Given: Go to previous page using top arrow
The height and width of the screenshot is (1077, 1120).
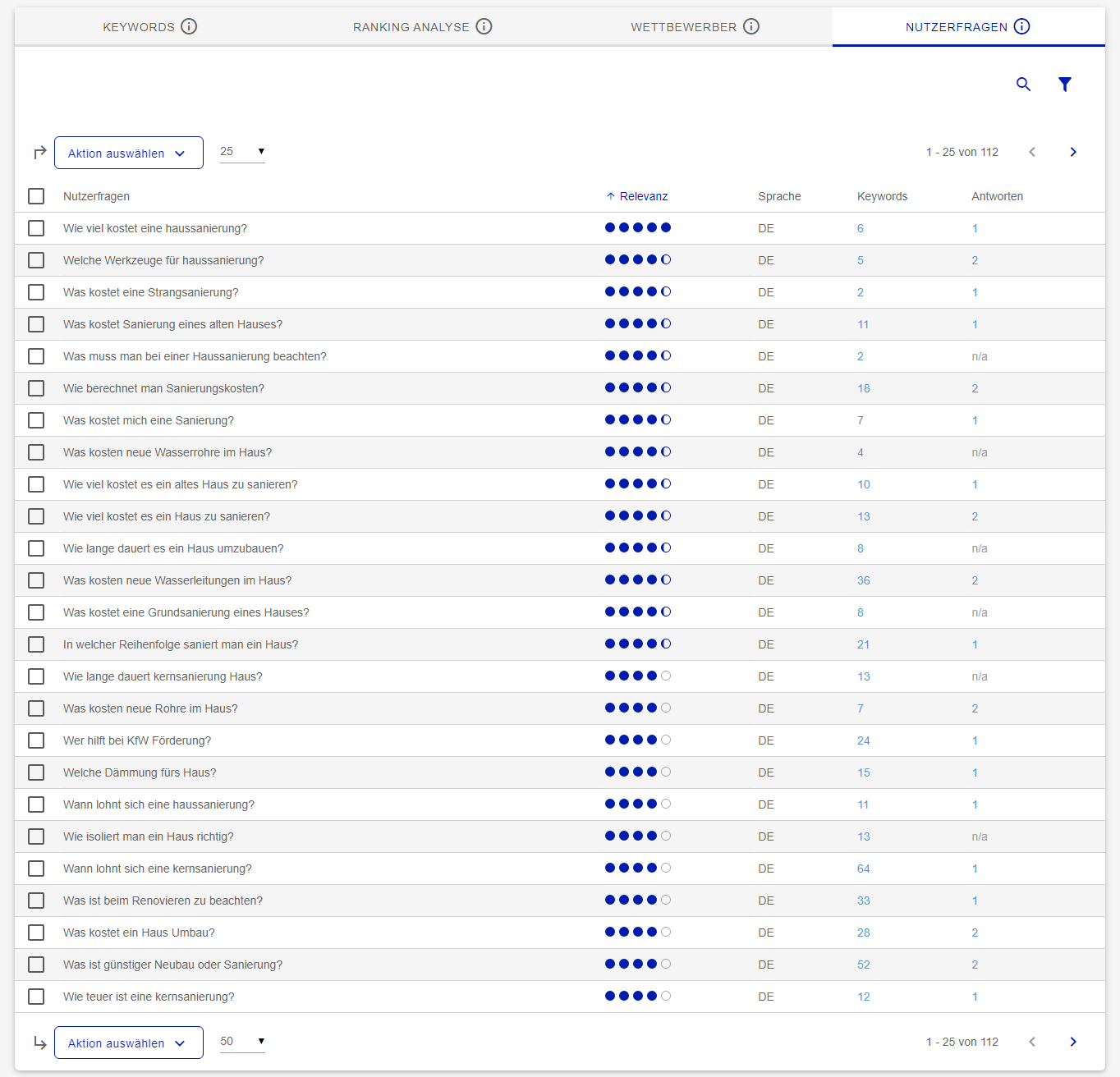Looking at the screenshot, I should point(1032,152).
